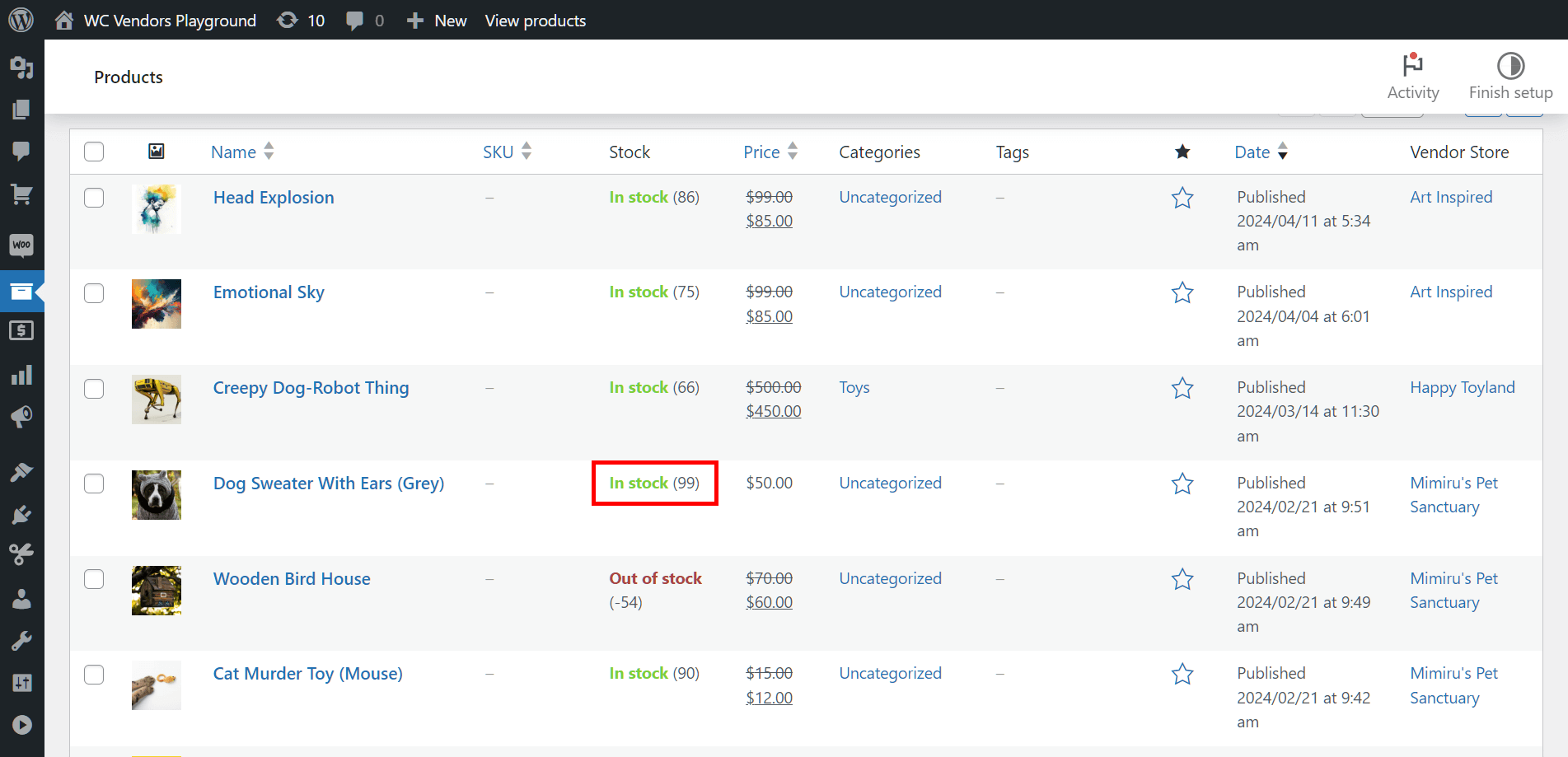Open the shopping cart sidebar icon
The image size is (1568, 757).
click(x=21, y=194)
